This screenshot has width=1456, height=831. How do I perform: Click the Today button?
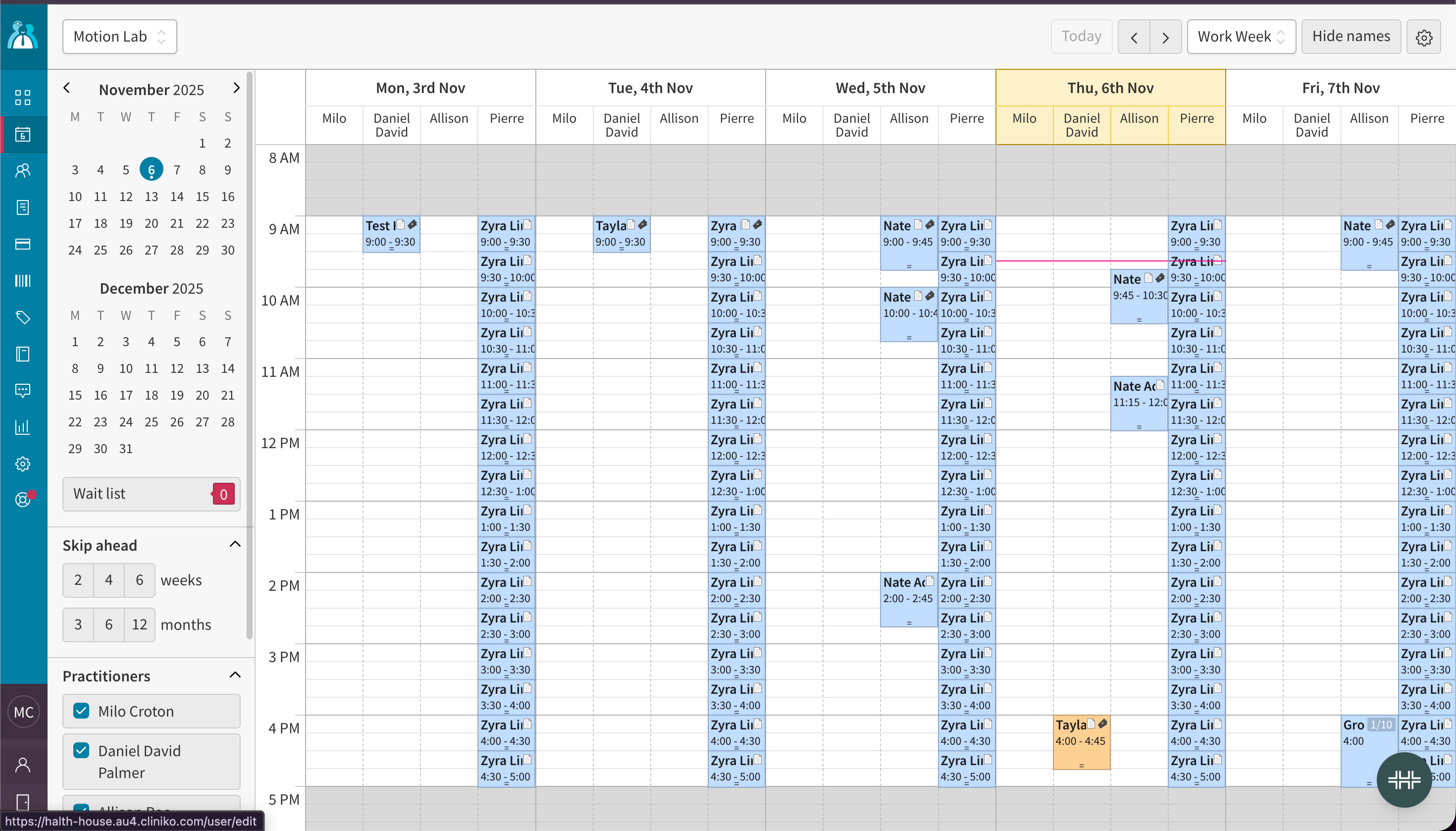tap(1081, 37)
